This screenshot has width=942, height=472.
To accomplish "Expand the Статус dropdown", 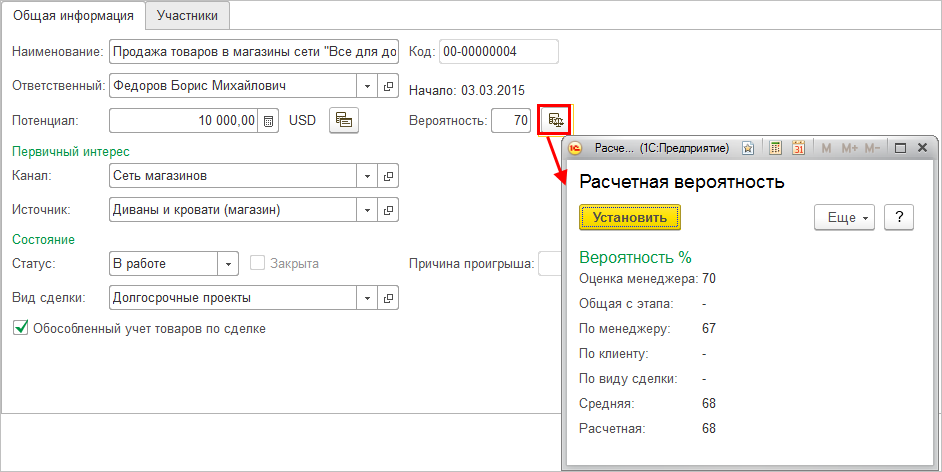I will pos(229,264).
